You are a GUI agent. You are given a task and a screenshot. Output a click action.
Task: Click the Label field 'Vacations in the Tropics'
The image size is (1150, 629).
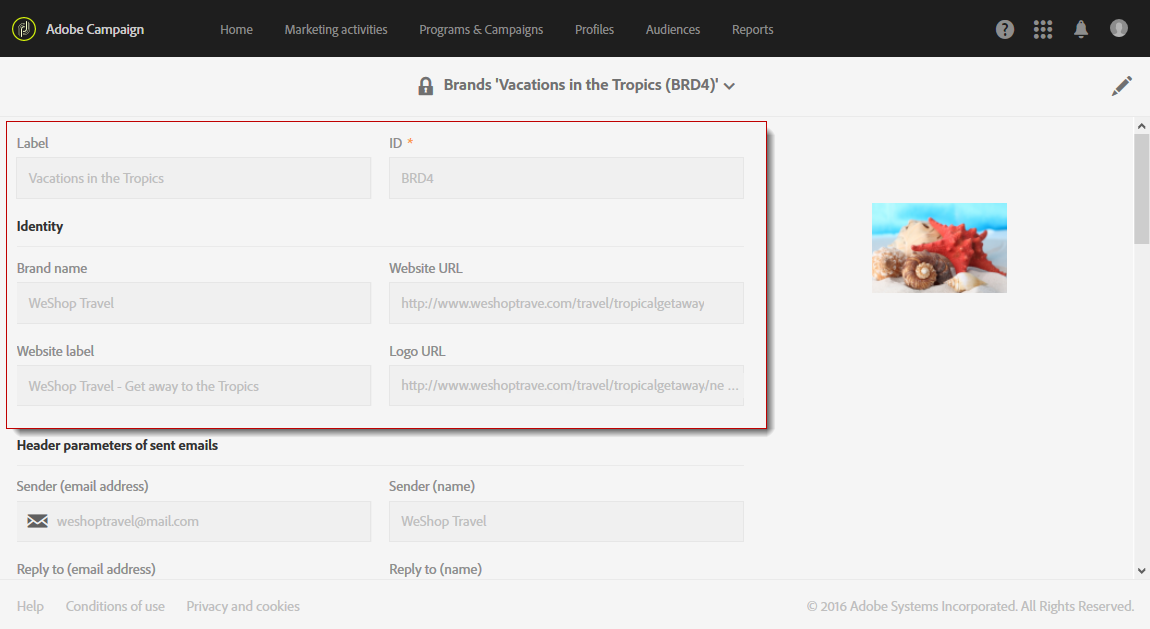[194, 178]
